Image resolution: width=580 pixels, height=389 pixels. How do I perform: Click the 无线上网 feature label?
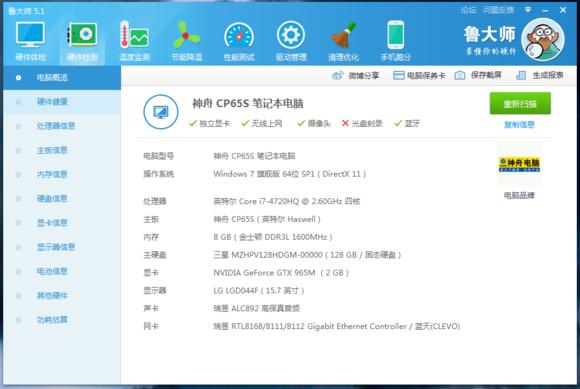267,124
